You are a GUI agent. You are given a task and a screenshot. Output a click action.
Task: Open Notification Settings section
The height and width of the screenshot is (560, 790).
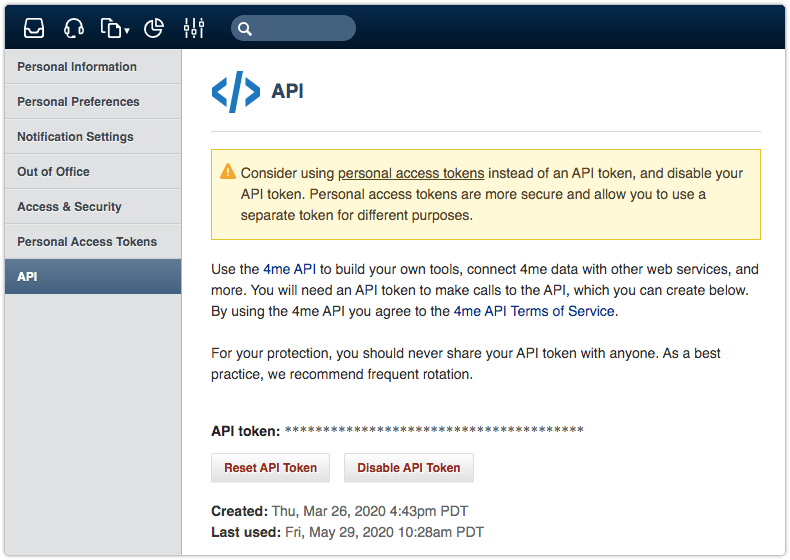coord(93,137)
